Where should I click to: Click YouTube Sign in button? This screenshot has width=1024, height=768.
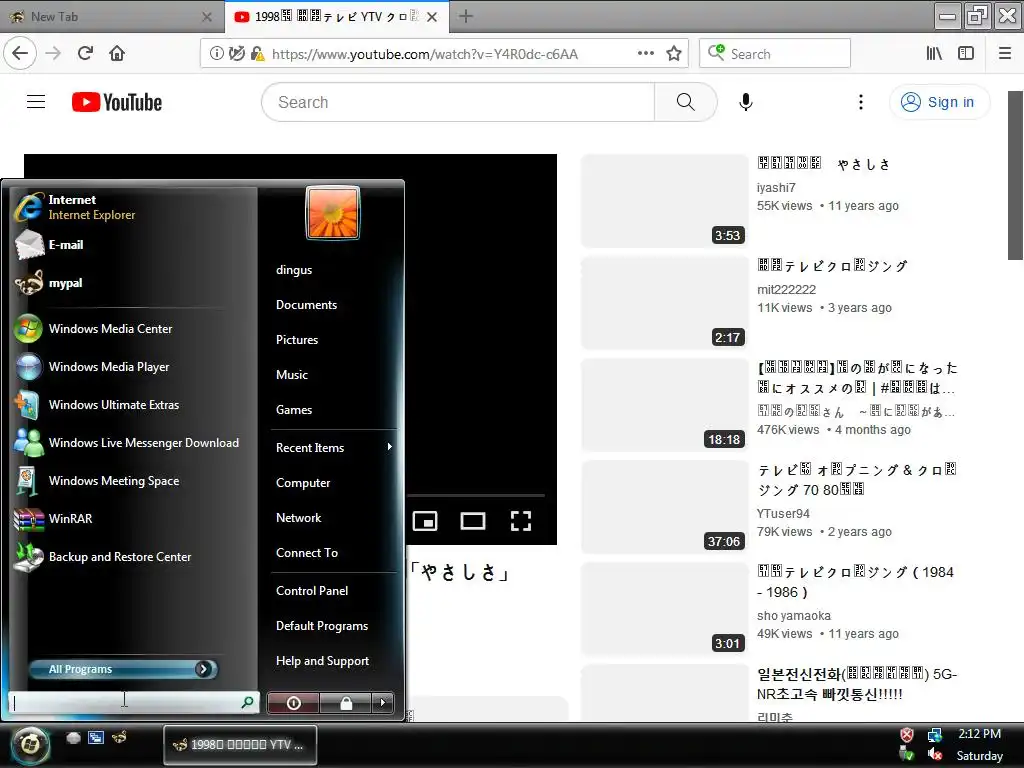coord(940,102)
